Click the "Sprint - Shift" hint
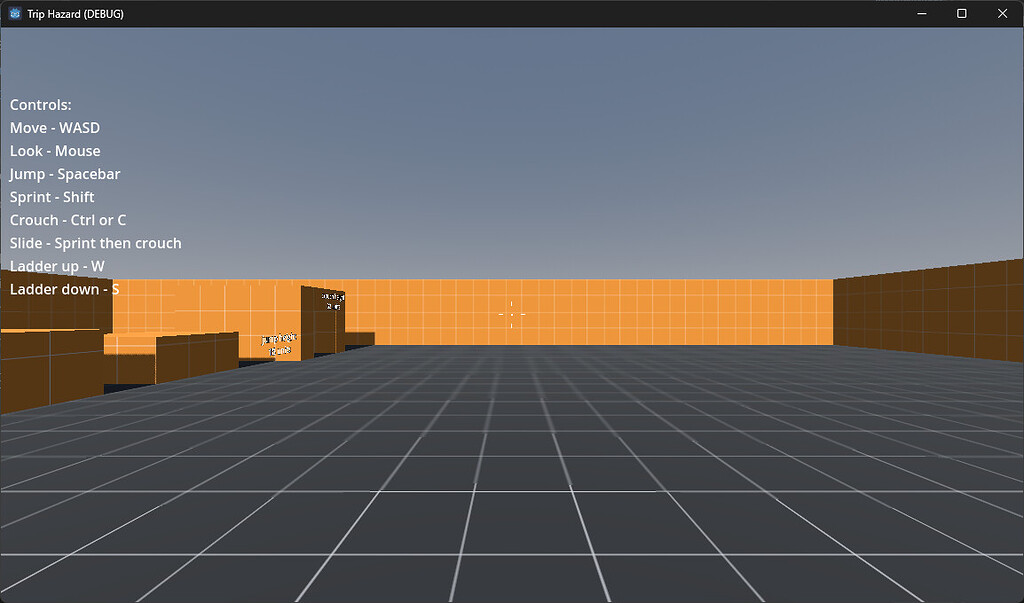Screen dimensions: 1024x603 (52, 197)
